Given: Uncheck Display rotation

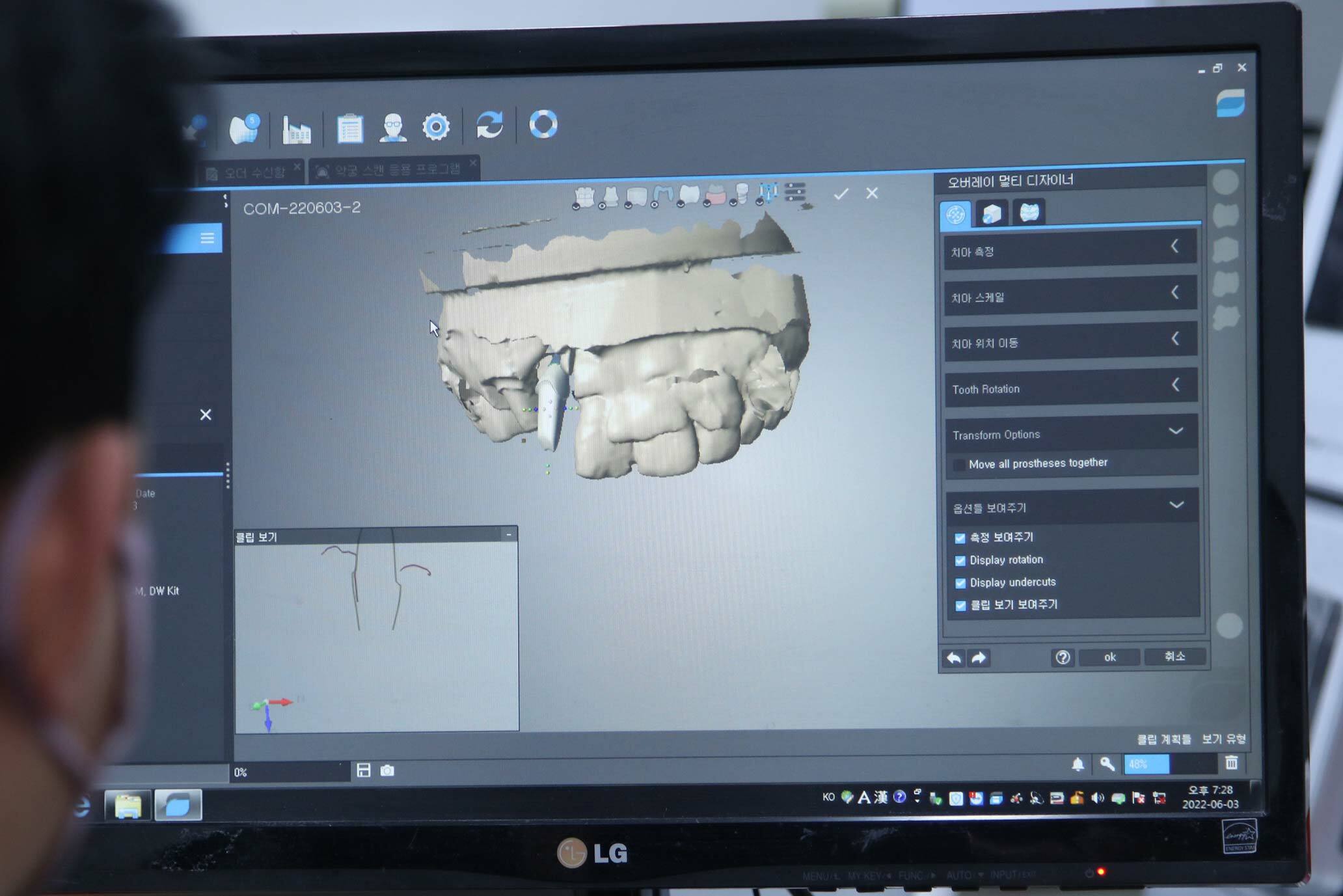Looking at the screenshot, I should 960,560.
